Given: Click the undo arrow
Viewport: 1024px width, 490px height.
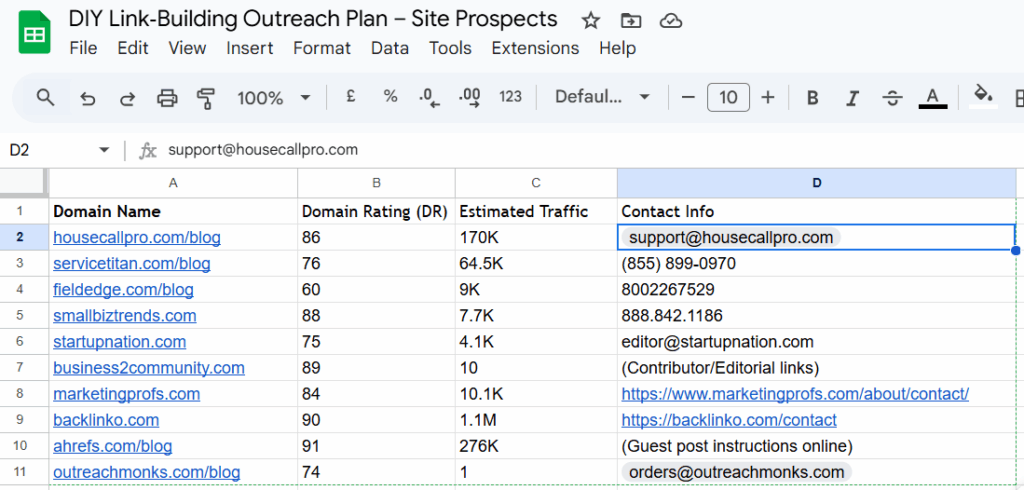Looking at the screenshot, I should [87, 98].
